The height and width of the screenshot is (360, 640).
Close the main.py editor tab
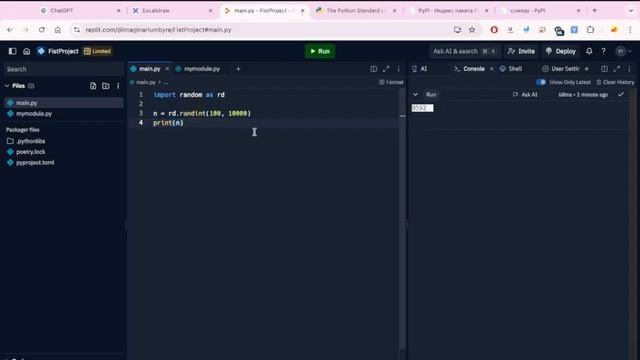click(167, 69)
